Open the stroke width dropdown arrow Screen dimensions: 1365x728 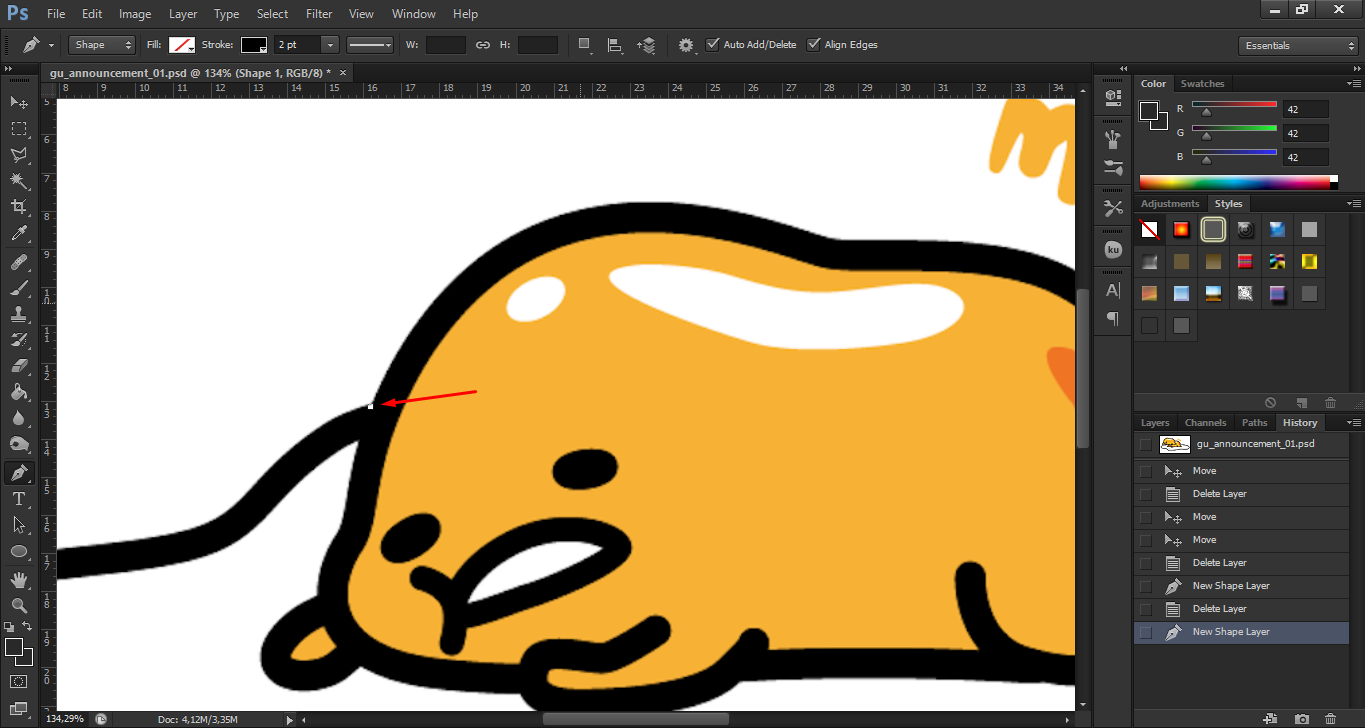(x=330, y=45)
